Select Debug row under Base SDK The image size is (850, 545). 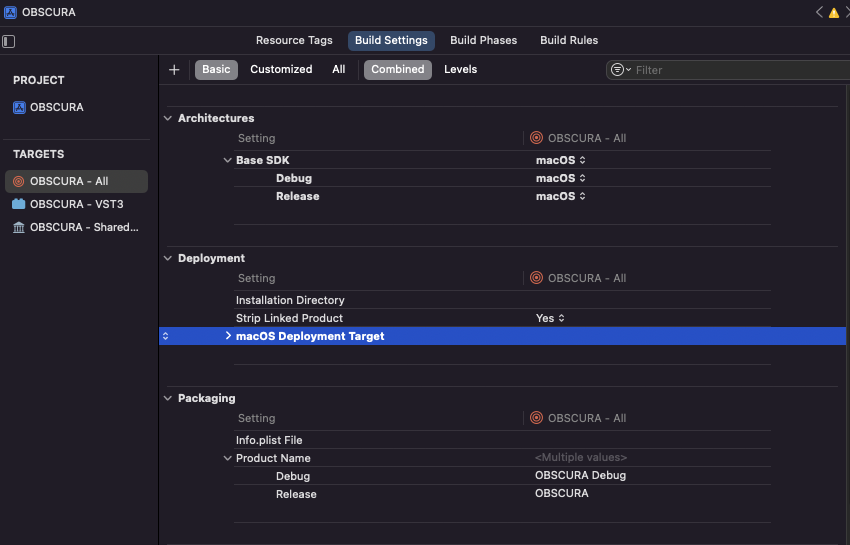pyautogui.click(x=502, y=178)
